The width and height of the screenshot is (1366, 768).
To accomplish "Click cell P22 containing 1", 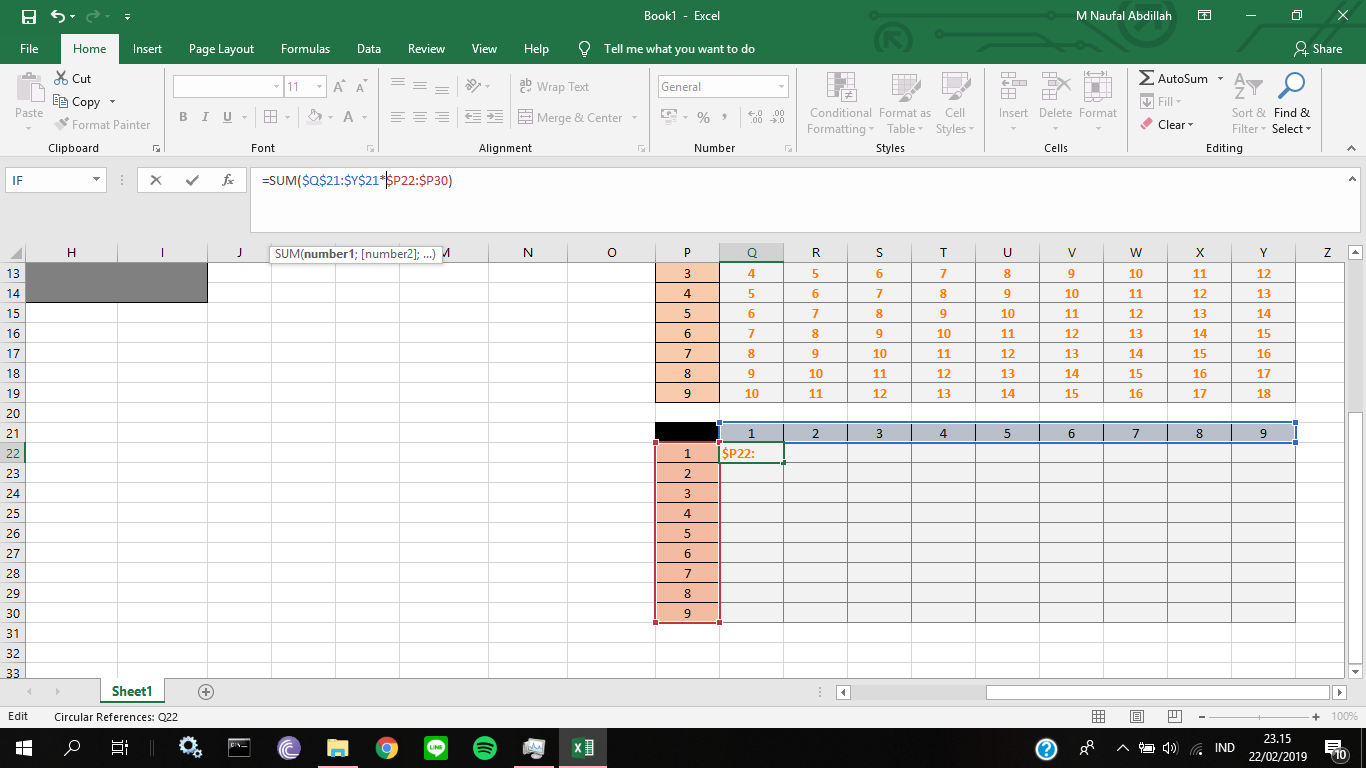I will 687,453.
